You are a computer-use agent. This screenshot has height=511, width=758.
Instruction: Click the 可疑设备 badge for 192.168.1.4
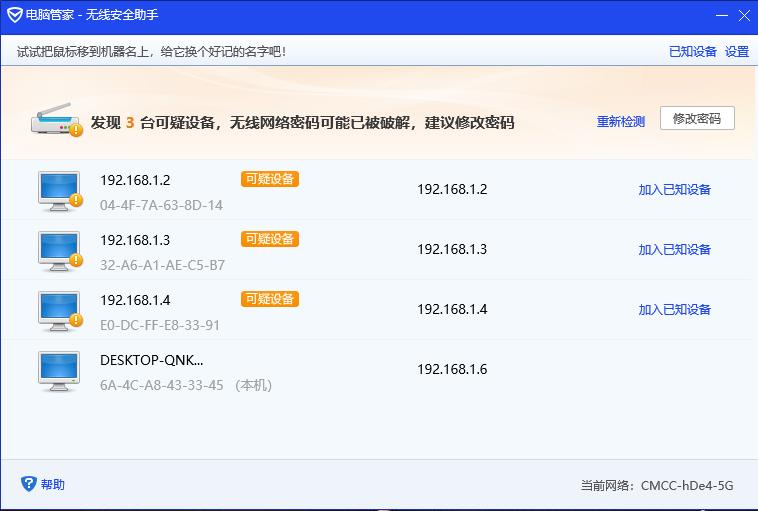pos(270,299)
